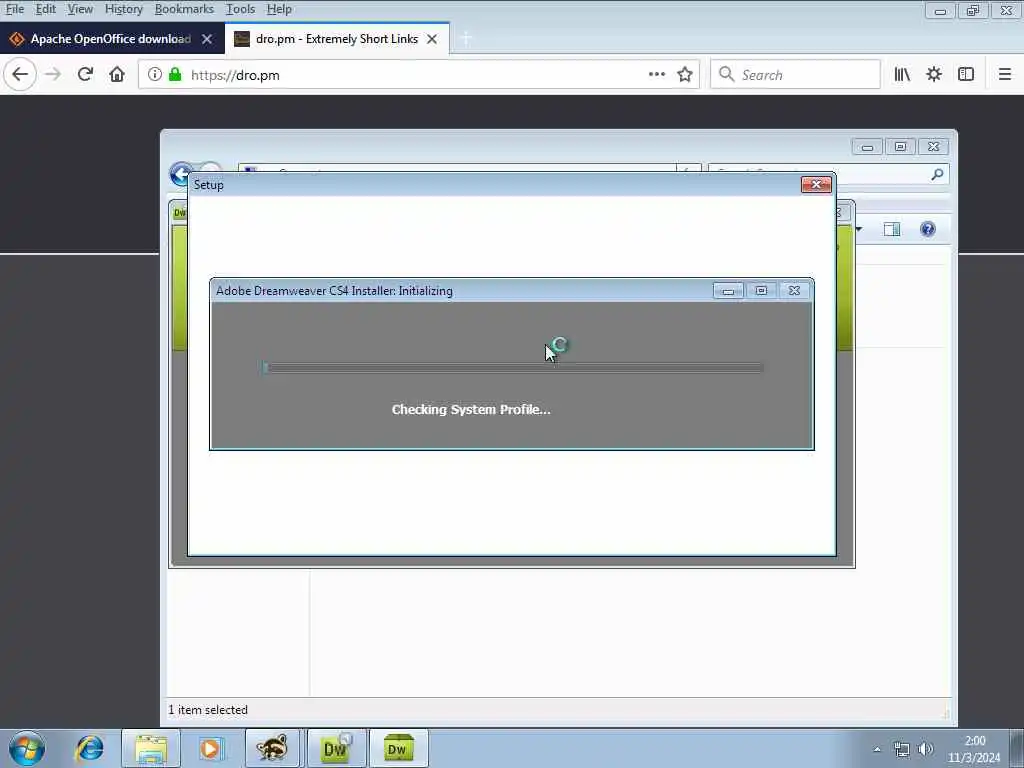Click Explorer window back button
The image size is (1024, 768).
180,174
